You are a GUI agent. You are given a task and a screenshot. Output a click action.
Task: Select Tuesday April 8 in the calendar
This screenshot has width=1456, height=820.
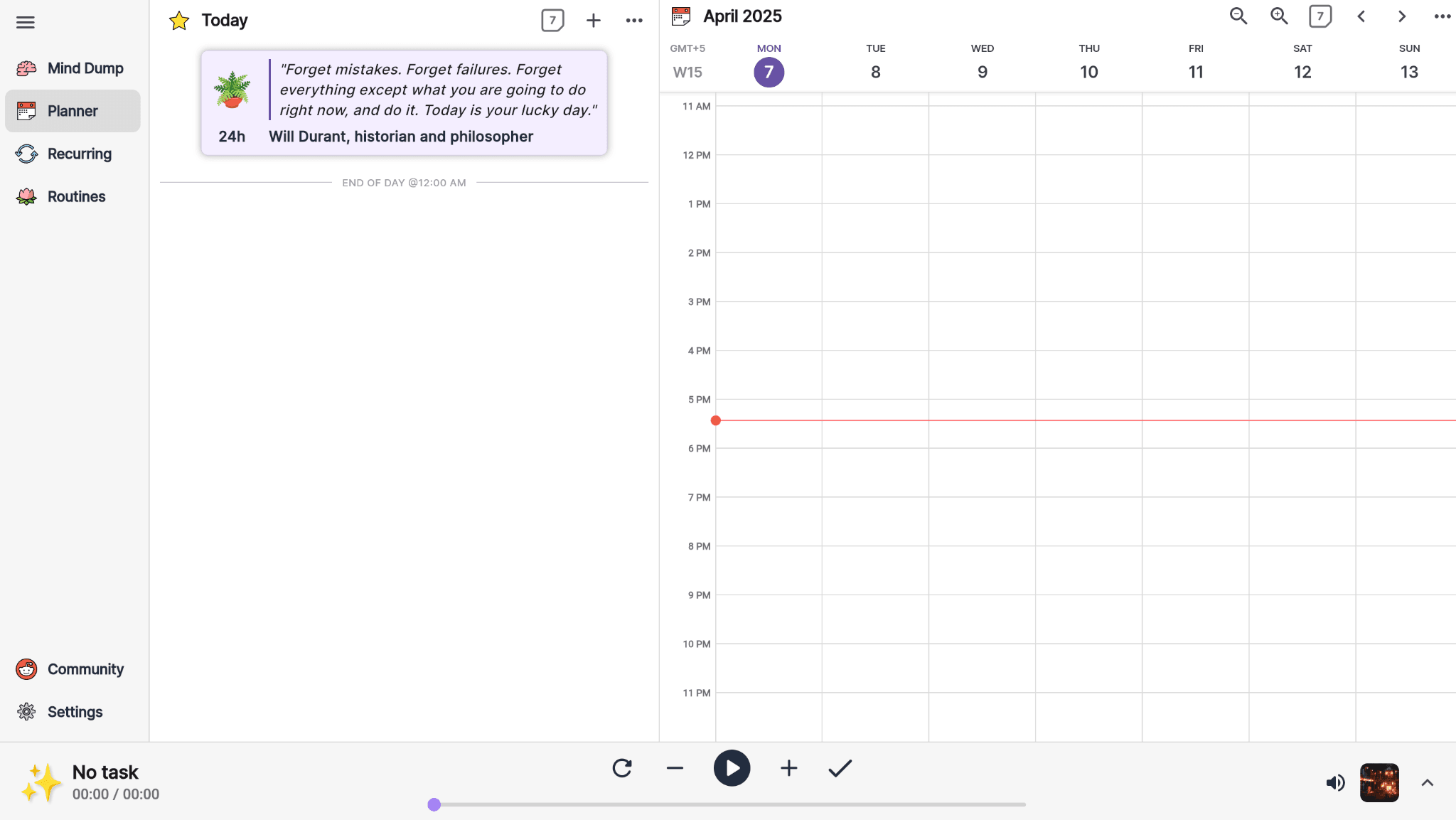(x=875, y=72)
